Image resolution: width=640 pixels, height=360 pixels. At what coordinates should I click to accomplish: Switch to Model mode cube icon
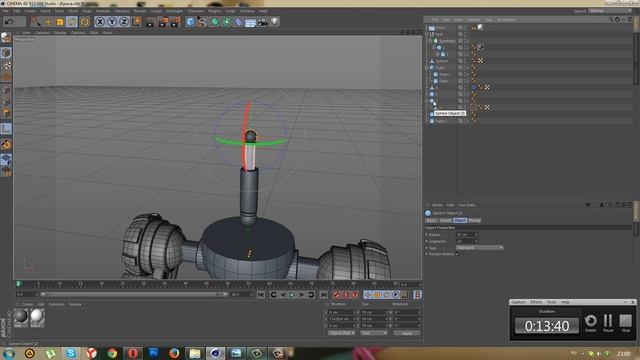click(6, 53)
